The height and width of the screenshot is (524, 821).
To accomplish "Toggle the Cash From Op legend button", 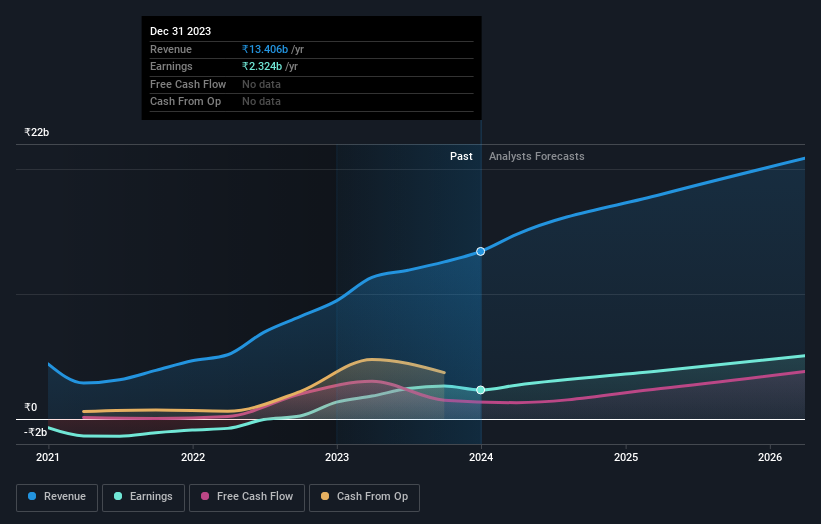I will tap(364, 497).
